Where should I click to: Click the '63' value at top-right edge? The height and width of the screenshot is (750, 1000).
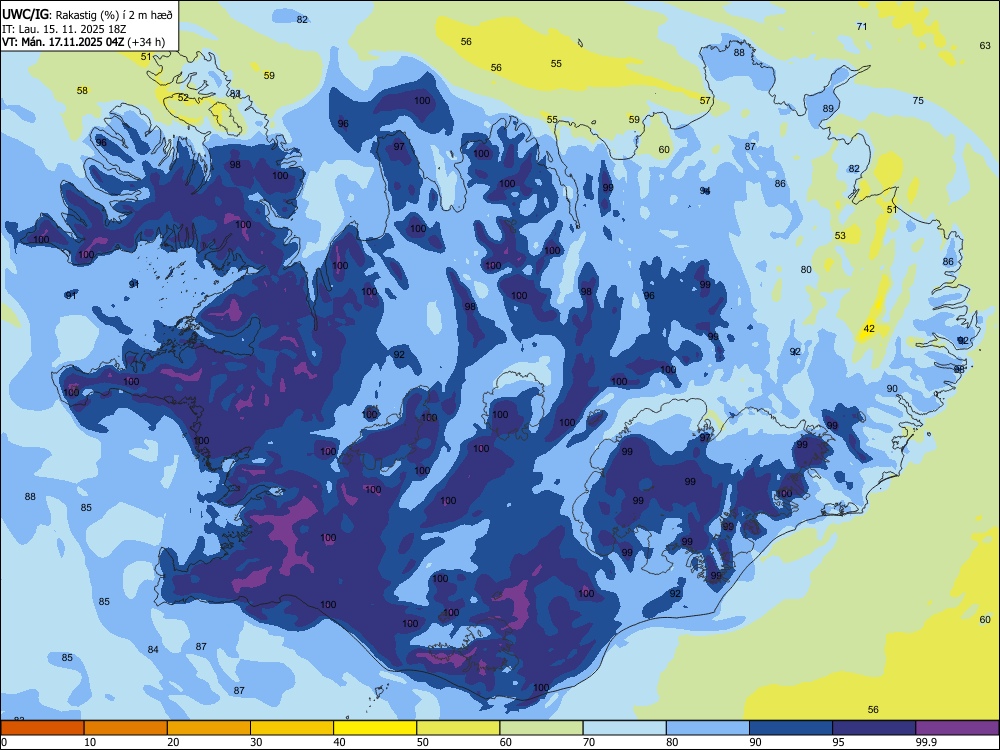pyautogui.click(x=985, y=46)
